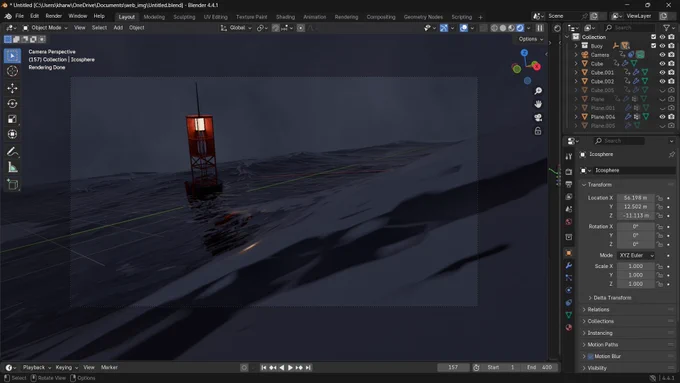This screenshot has height=383, width=680.
Task: Disable Cube.002 in renders
Action: point(671,81)
